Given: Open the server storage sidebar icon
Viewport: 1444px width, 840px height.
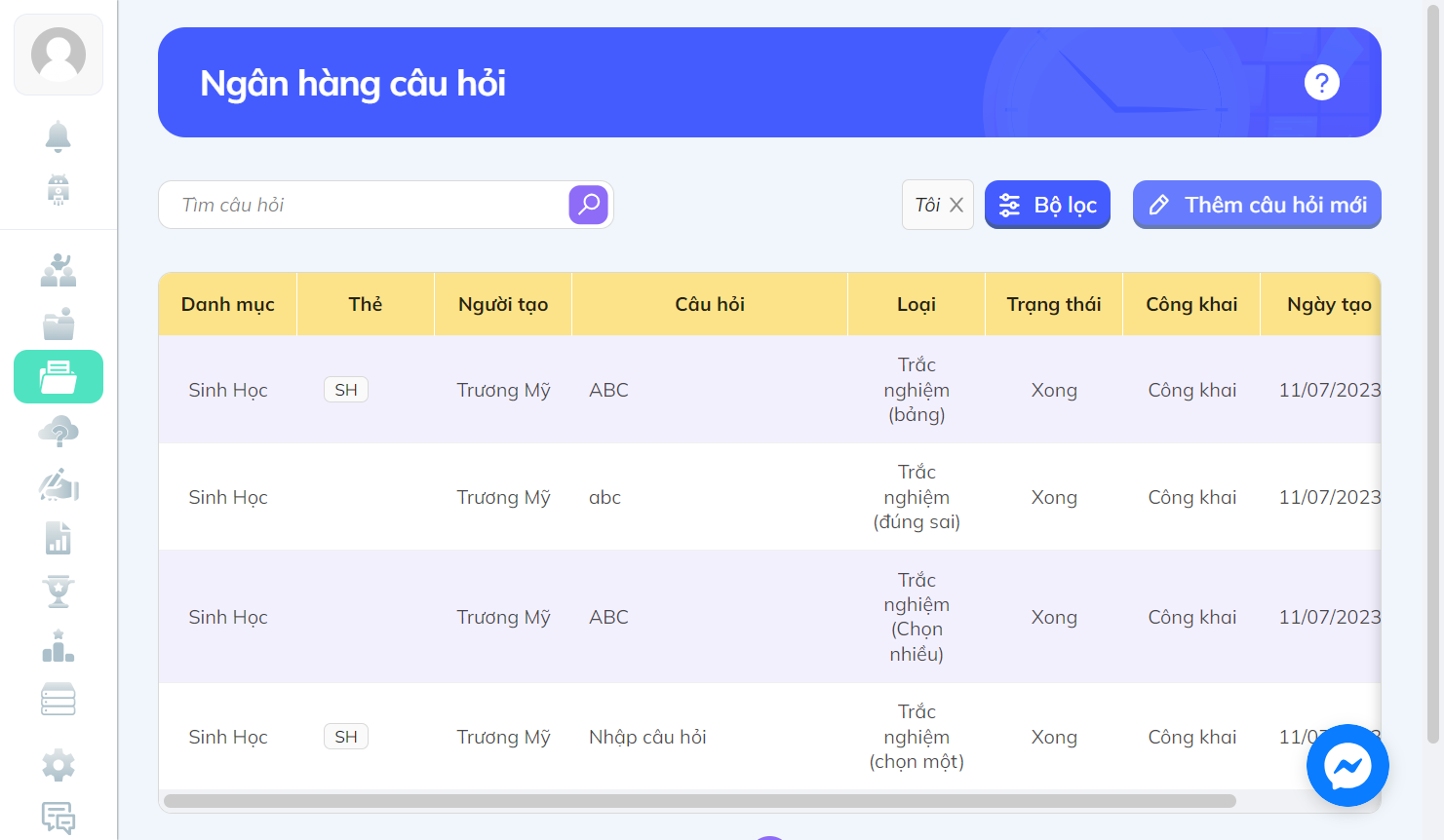Looking at the screenshot, I should (x=59, y=700).
